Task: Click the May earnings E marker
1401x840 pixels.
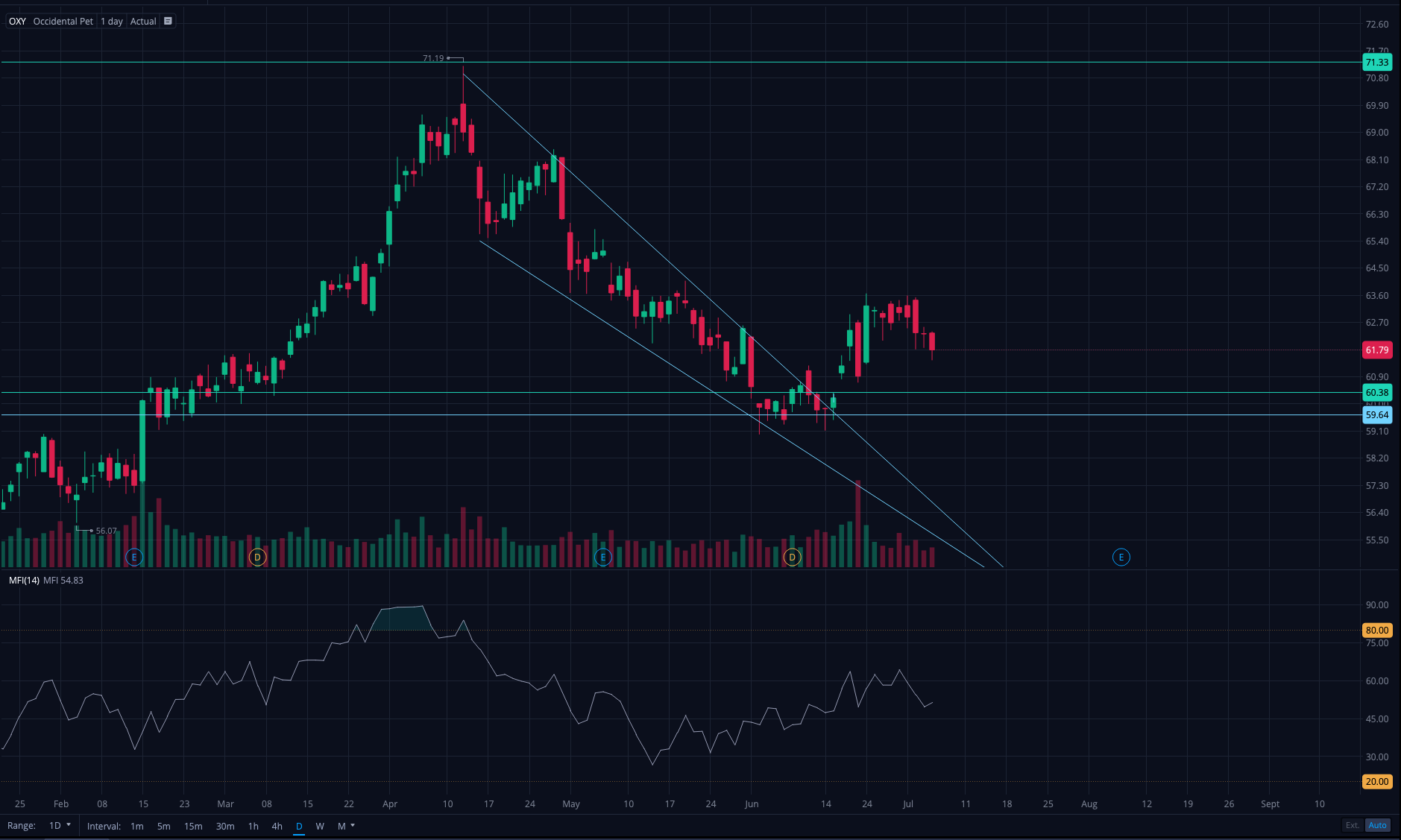Action: pos(602,557)
